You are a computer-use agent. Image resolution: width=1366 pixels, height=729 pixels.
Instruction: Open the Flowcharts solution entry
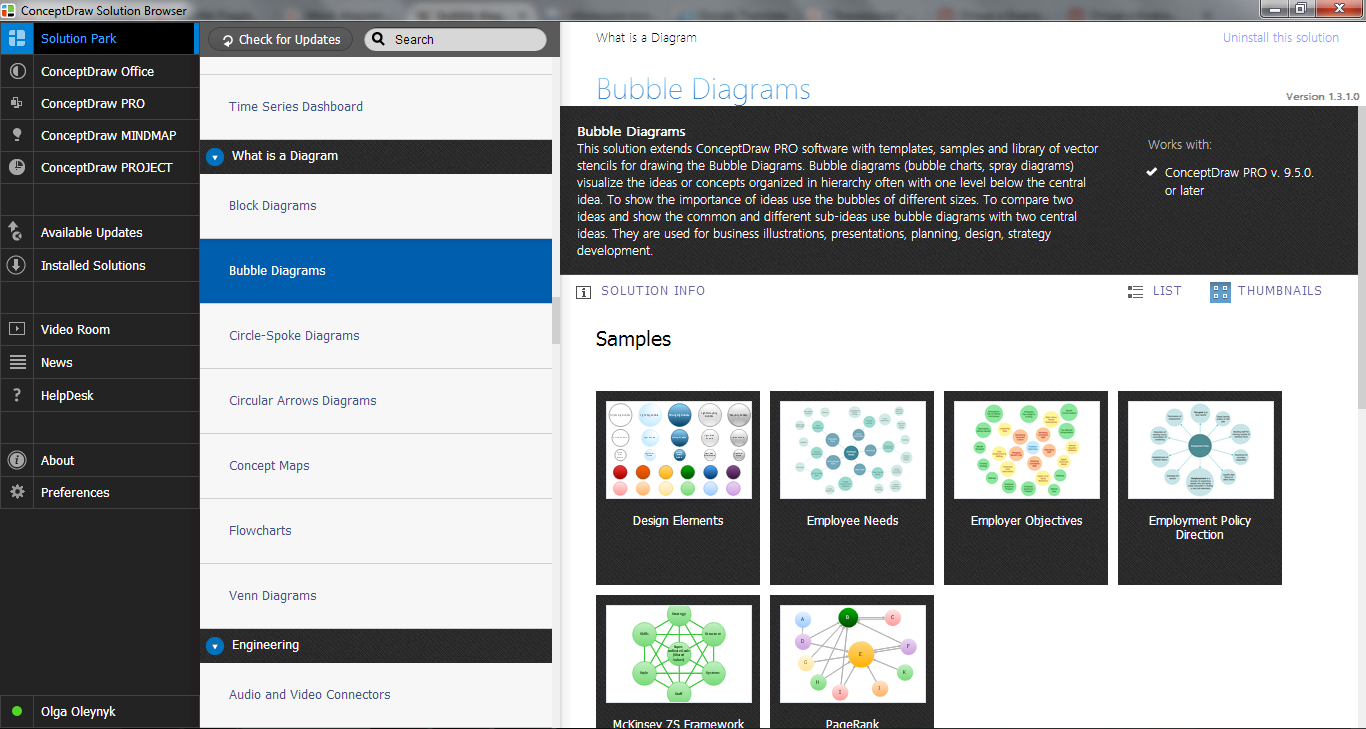point(260,530)
